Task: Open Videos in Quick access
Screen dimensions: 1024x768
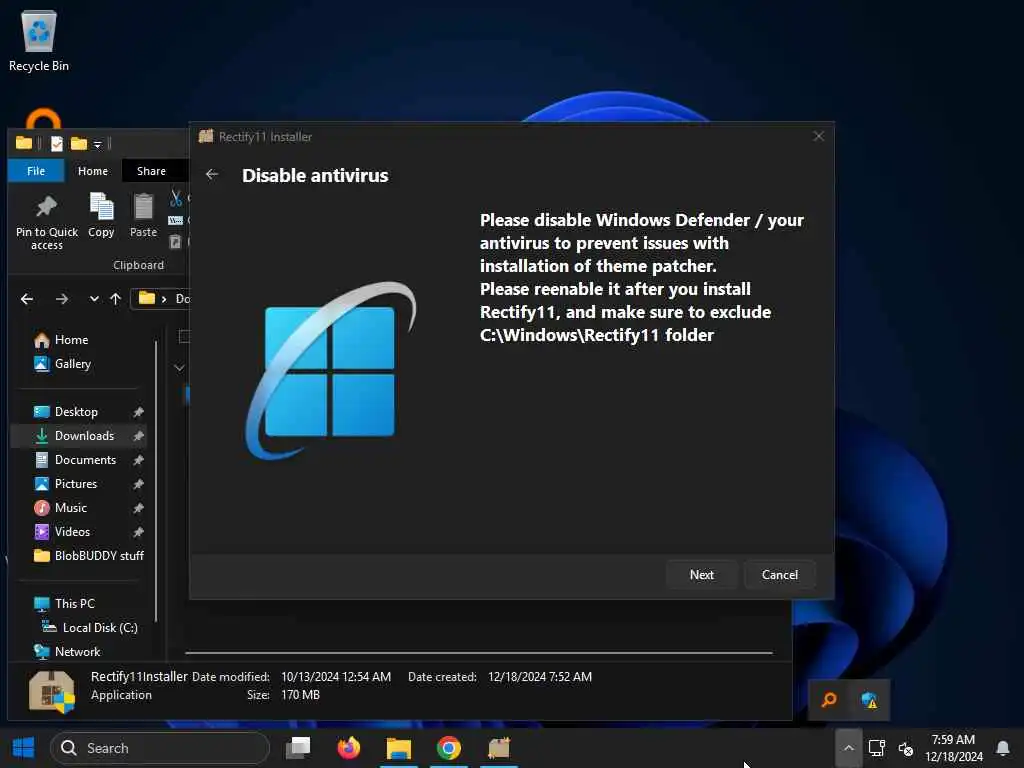Action: pyautogui.click(x=72, y=532)
